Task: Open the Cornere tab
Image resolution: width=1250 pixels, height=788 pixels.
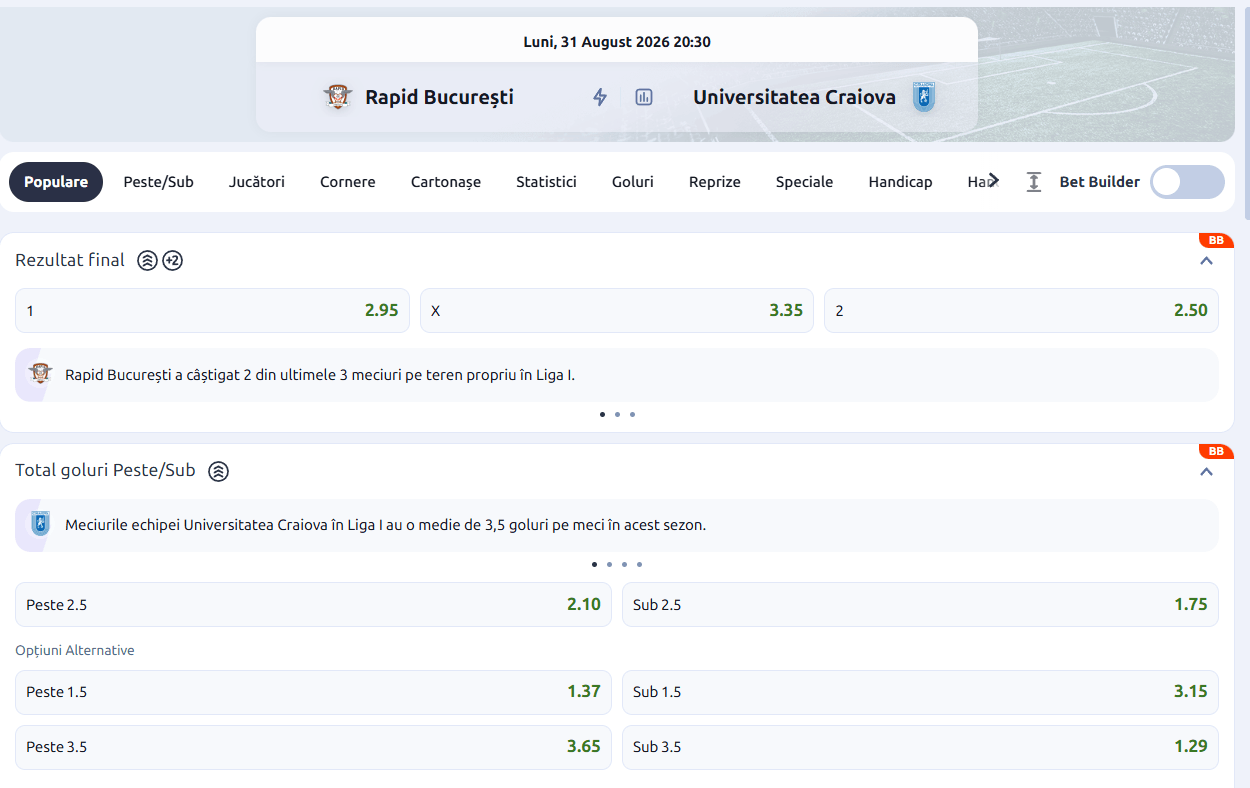Action: coord(348,182)
